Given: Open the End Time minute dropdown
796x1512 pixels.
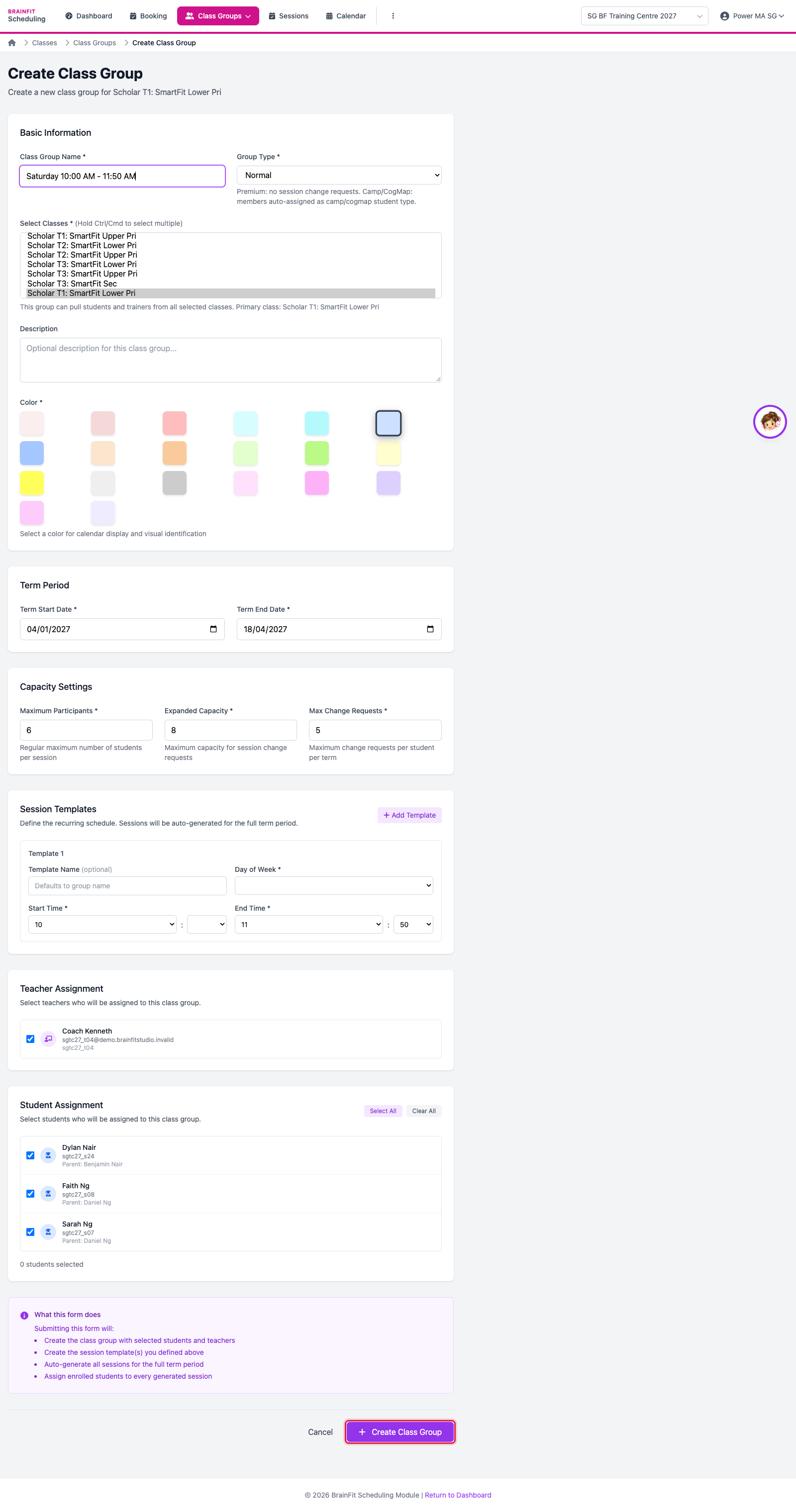Looking at the screenshot, I should click(413, 925).
